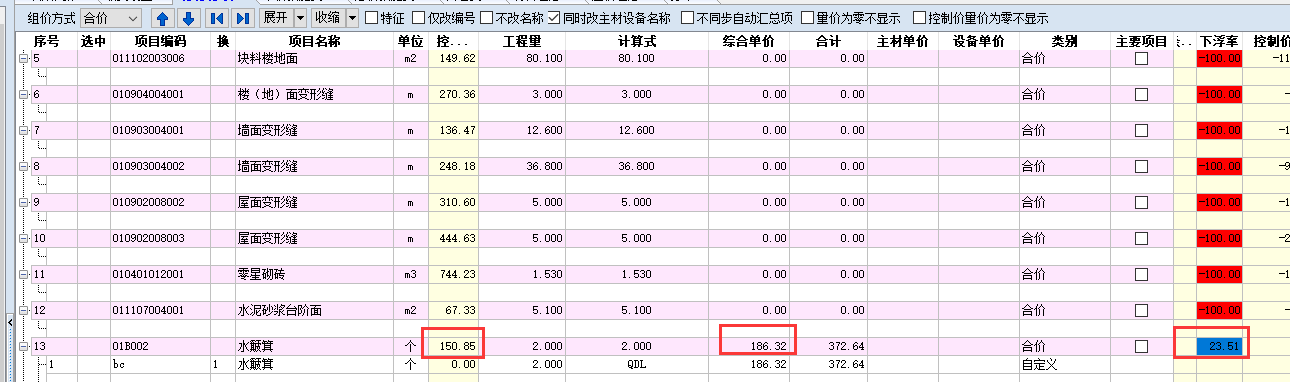Open the 组价方式 合价 combo box
The height and width of the screenshot is (382, 1290).
[x=110, y=18]
